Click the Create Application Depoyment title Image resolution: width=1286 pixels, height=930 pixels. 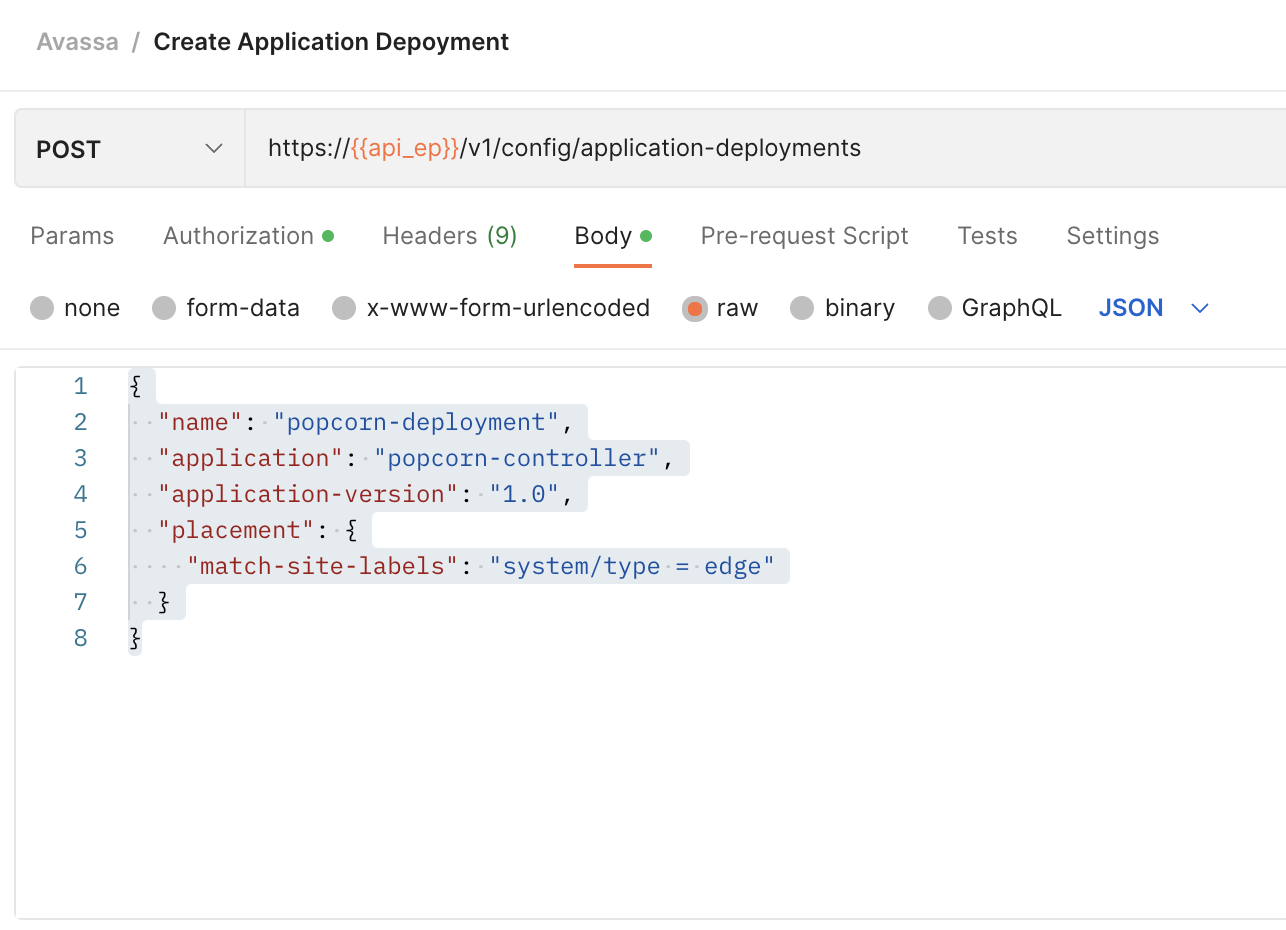pyautogui.click(x=331, y=42)
